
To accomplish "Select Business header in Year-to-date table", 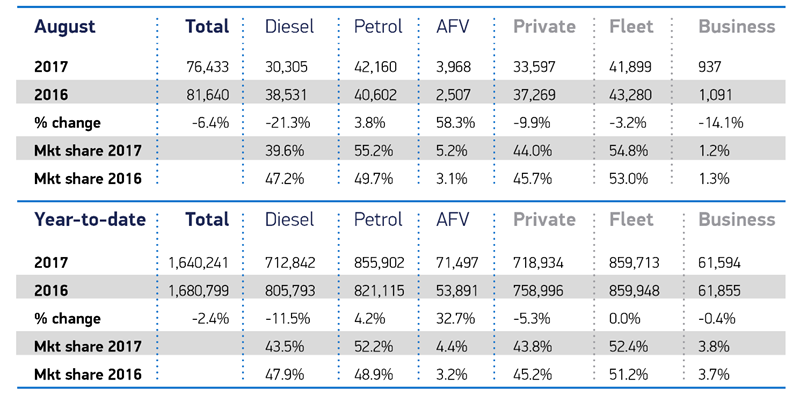I will pyautogui.click(x=737, y=219).
